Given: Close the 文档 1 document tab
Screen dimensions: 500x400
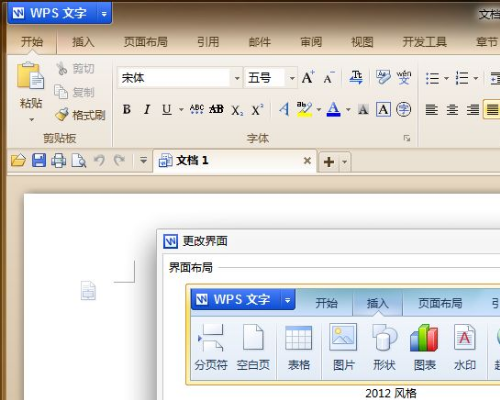Looking at the screenshot, I should [307, 161].
